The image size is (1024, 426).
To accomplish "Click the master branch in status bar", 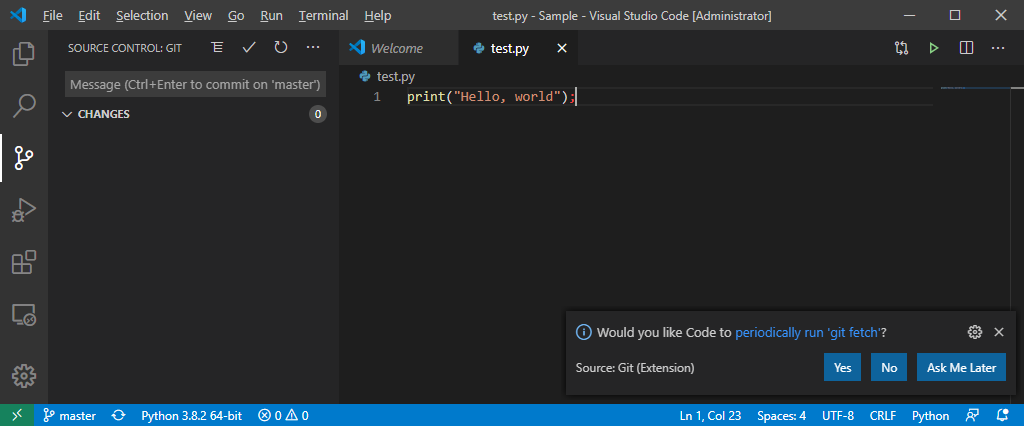I will coord(69,416).
